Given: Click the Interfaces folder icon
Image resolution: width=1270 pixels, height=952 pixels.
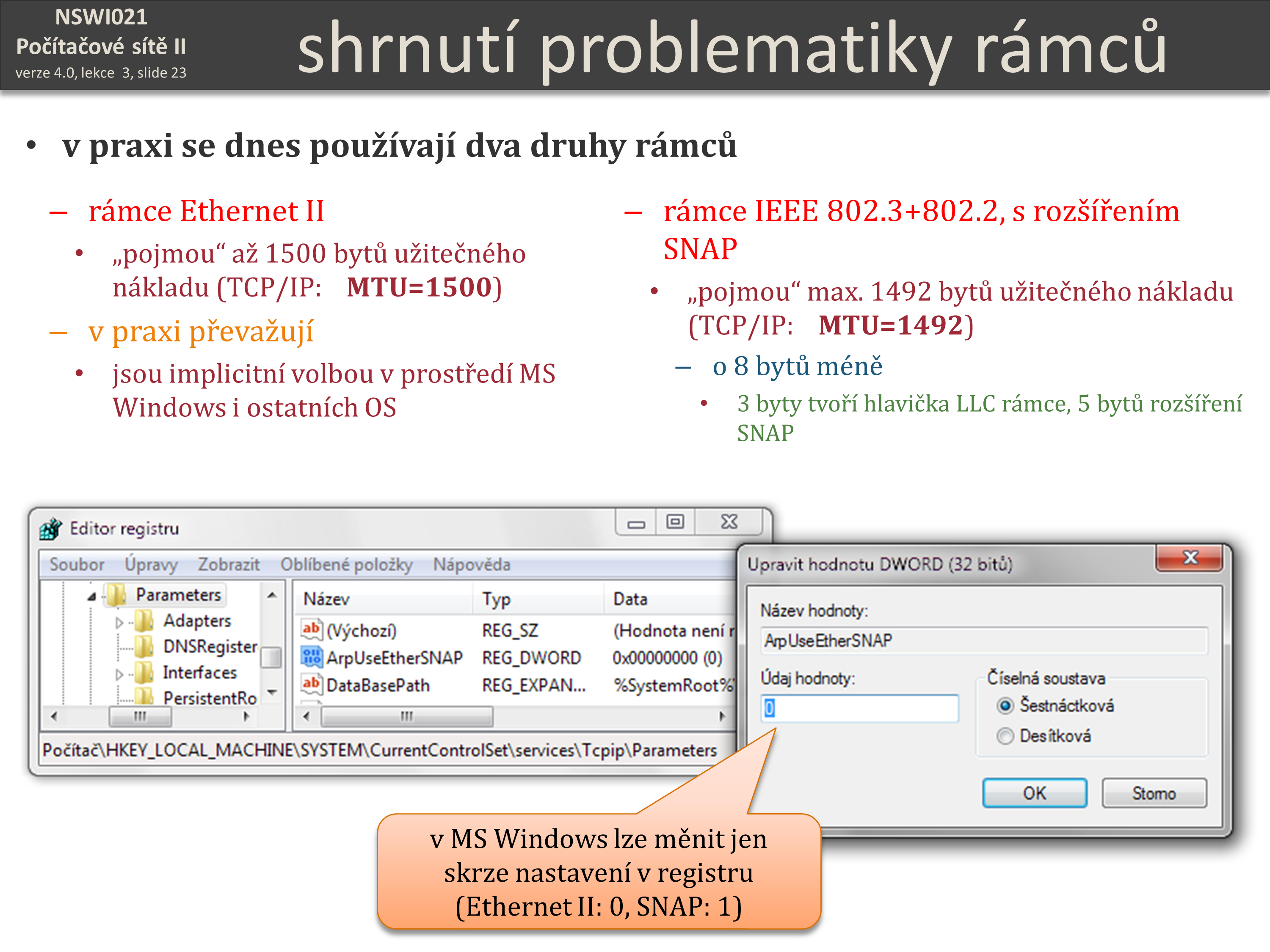Looking at the screenshot, I should pyautogui.click(x=144, y=673).
